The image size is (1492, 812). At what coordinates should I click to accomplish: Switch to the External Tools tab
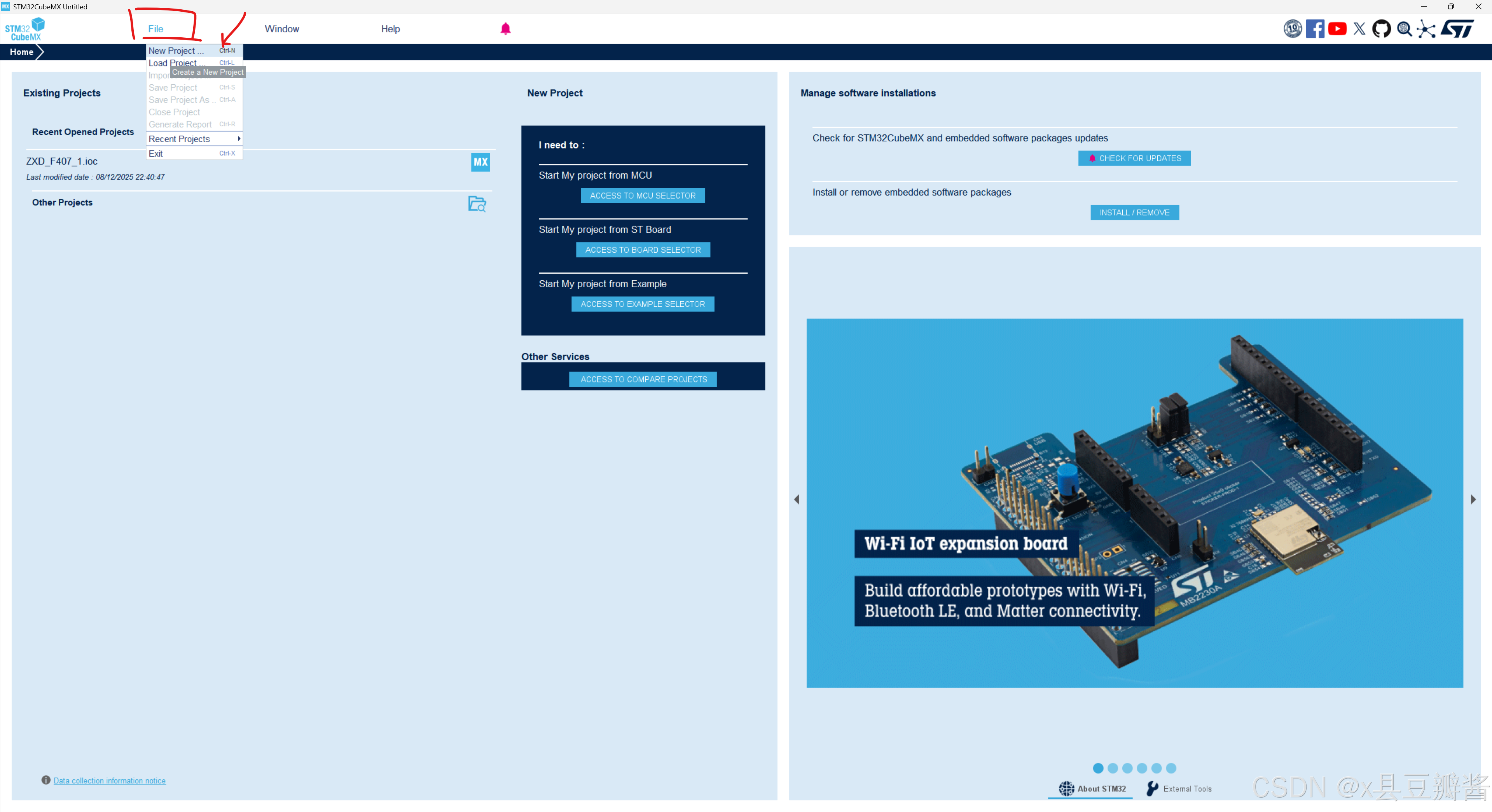click(x=1179, y=789)
